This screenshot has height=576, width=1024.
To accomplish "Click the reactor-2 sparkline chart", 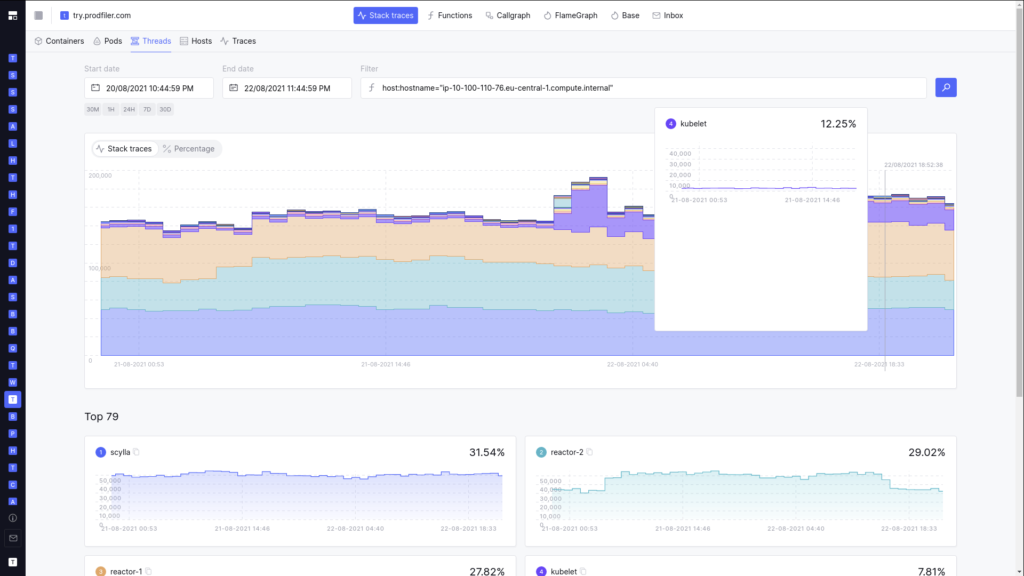I will [741, 498].
